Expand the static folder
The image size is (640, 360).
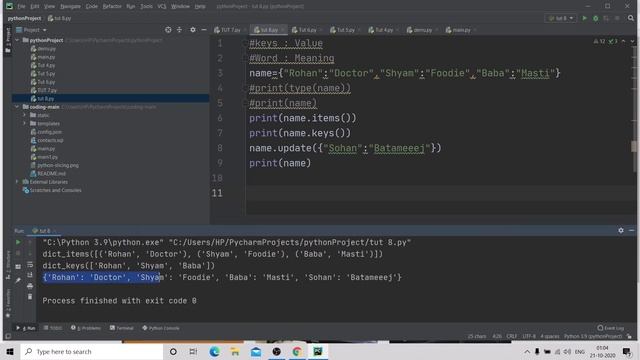(x=24, y=115)
